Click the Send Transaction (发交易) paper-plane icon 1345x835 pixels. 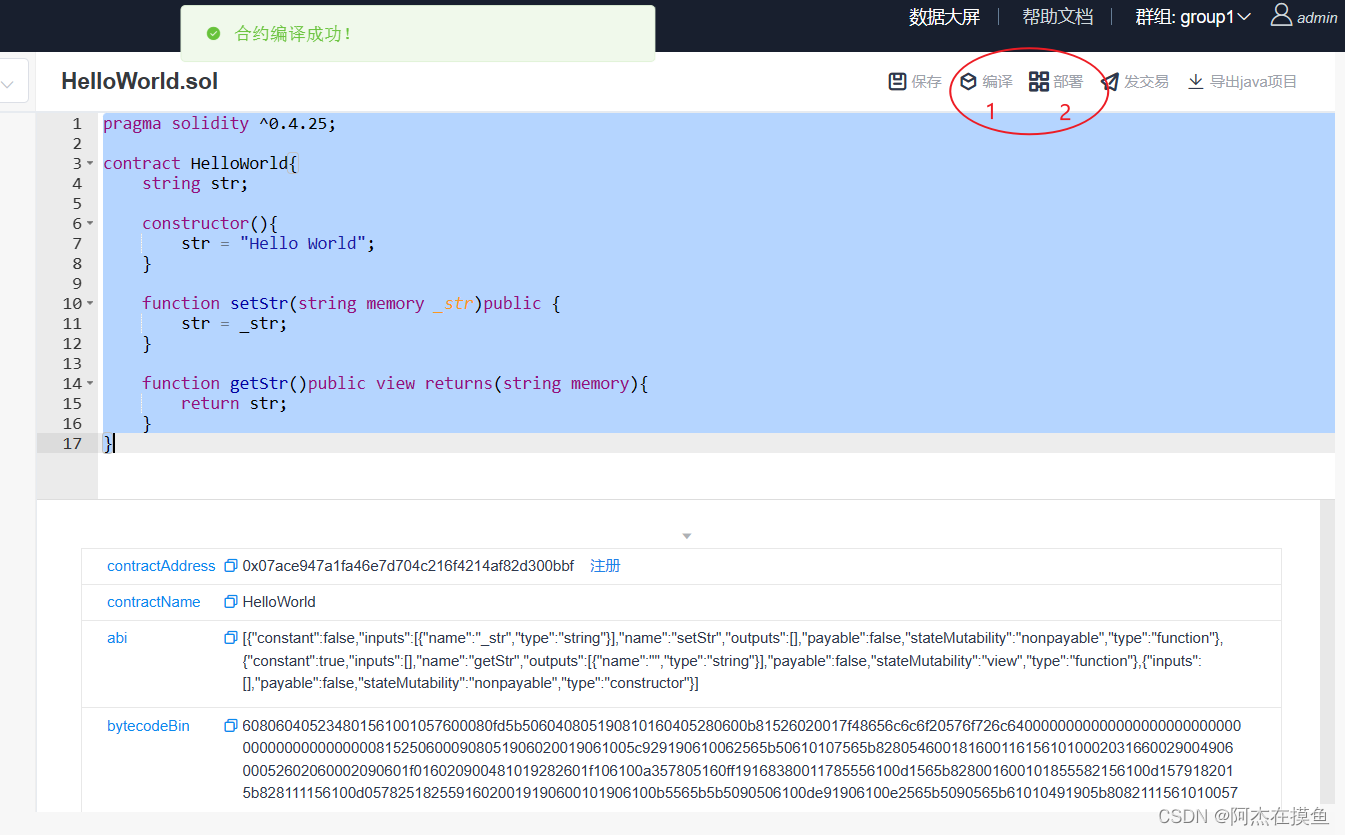(1110, 81)
